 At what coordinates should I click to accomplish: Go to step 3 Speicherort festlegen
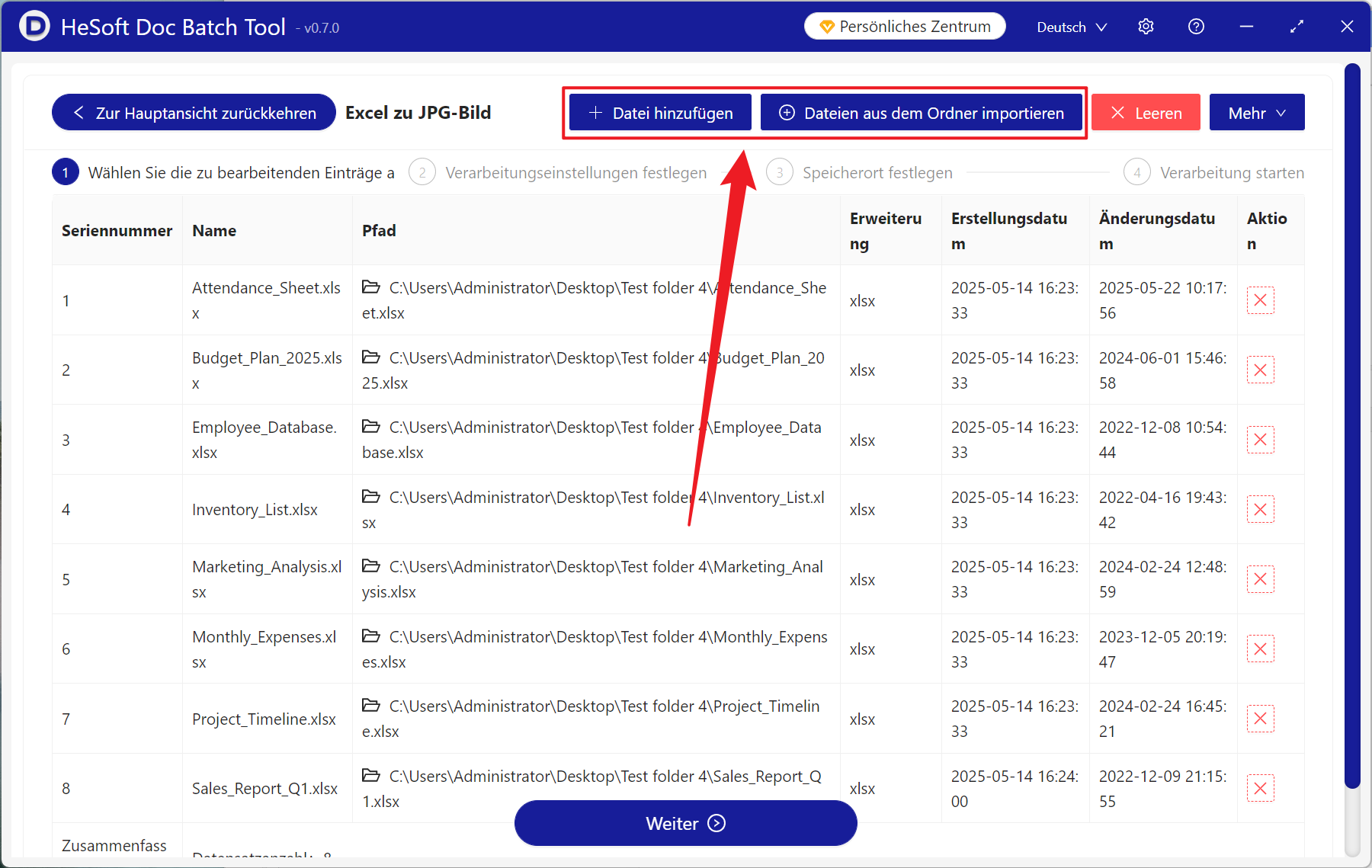(860, 173)
